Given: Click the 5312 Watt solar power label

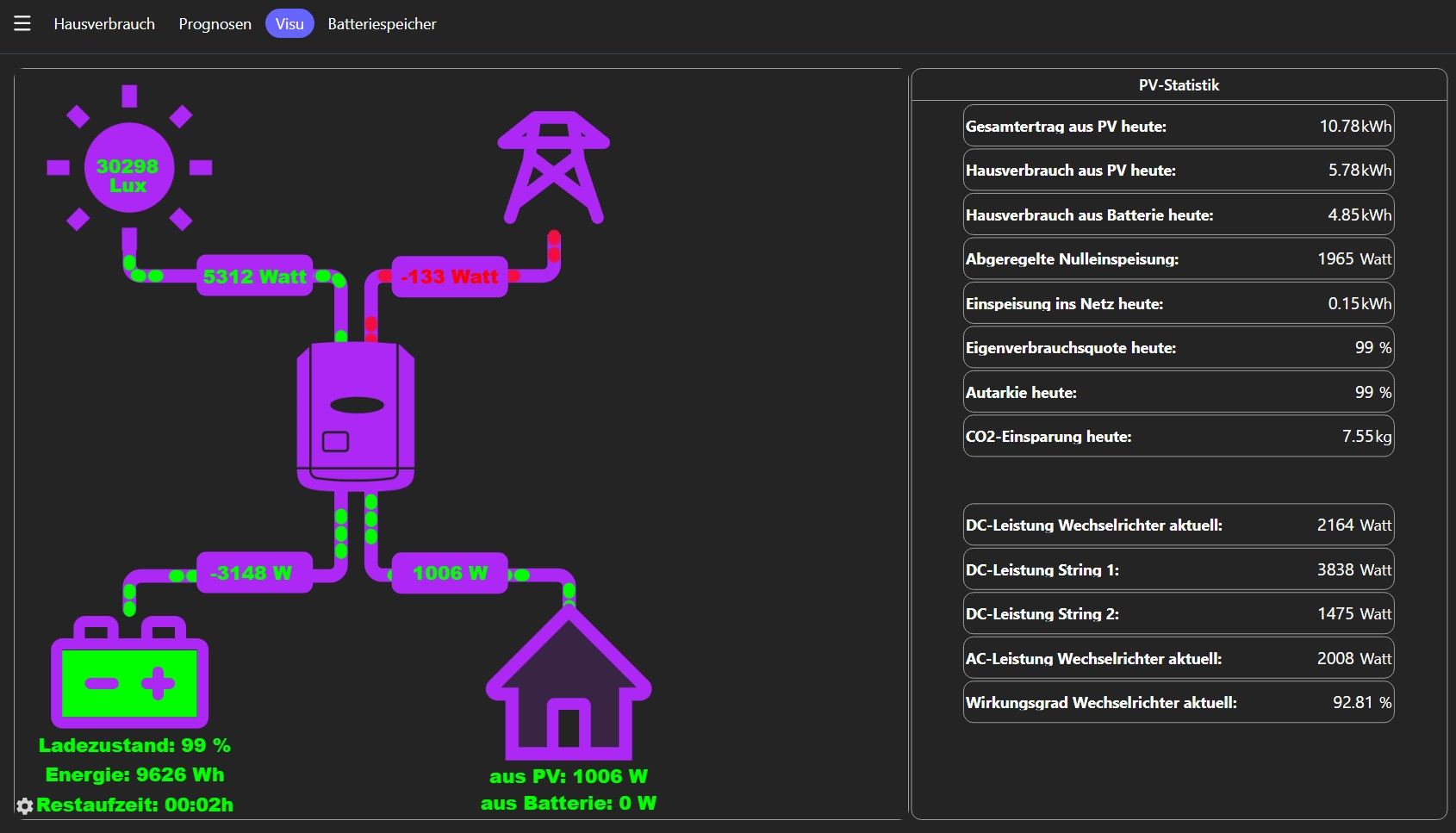Looking at the screenshot, I should click(254, 277).
